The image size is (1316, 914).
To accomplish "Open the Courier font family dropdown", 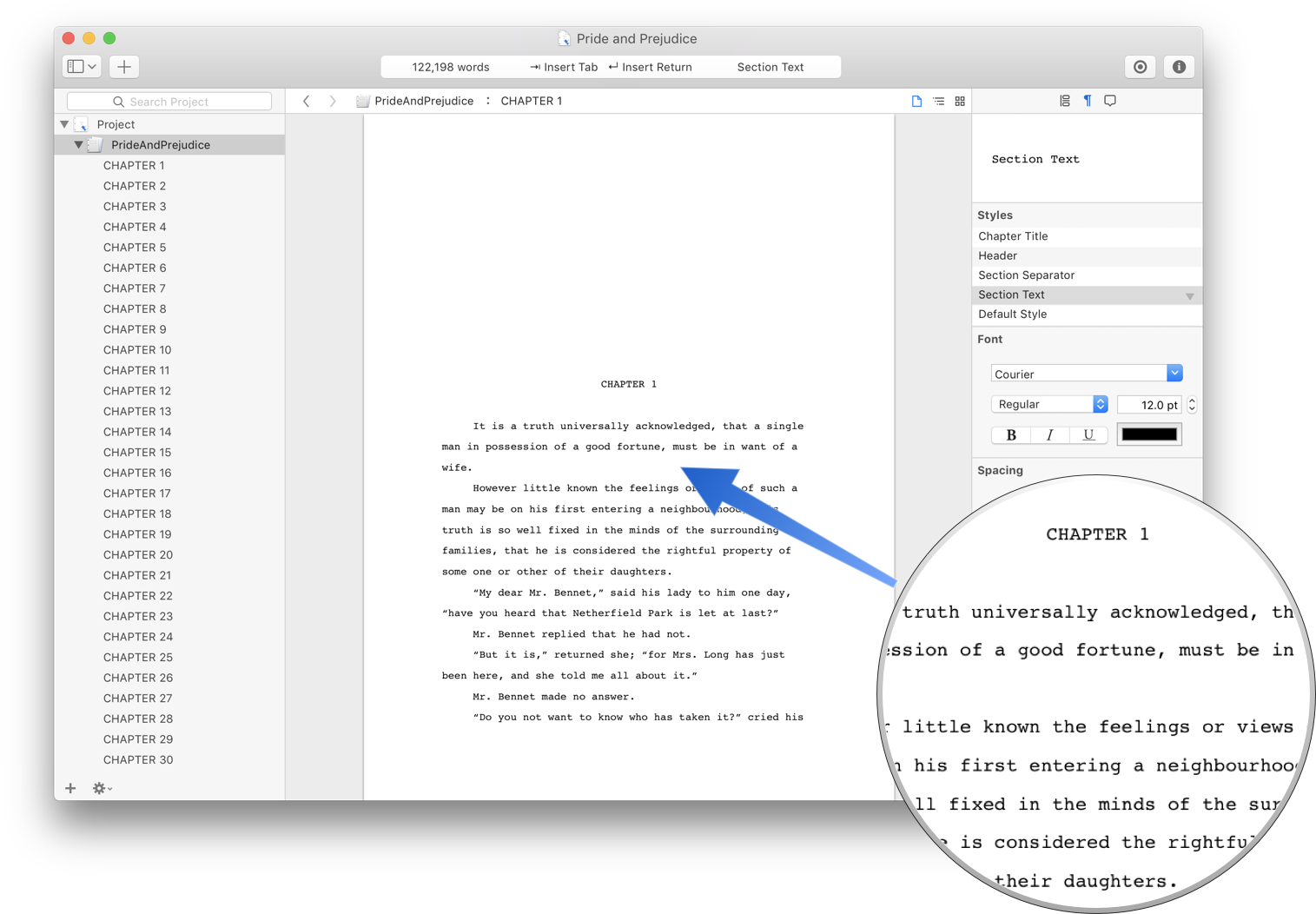I will click(x=1174, y=373).
